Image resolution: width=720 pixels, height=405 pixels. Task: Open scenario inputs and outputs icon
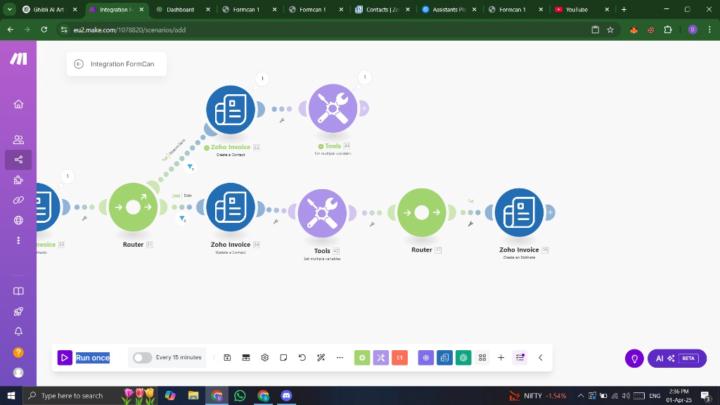click(x=246, y=358)
